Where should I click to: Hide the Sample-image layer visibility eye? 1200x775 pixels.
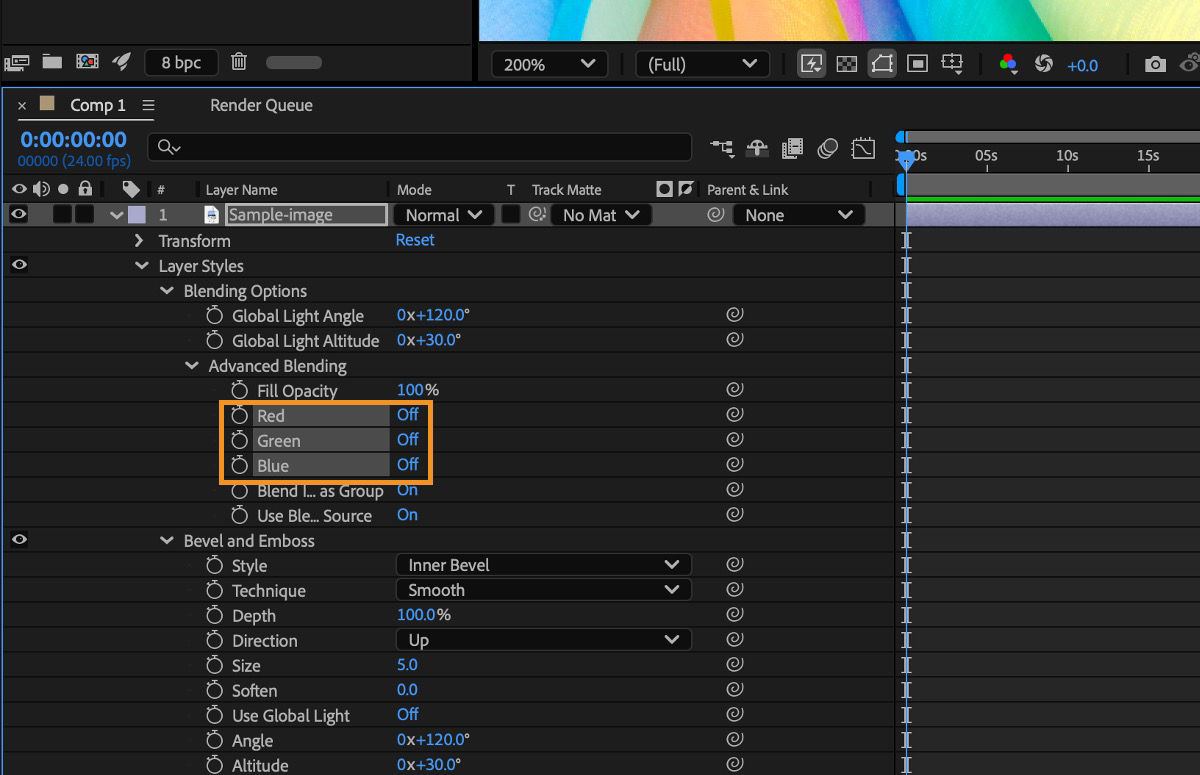18,214
